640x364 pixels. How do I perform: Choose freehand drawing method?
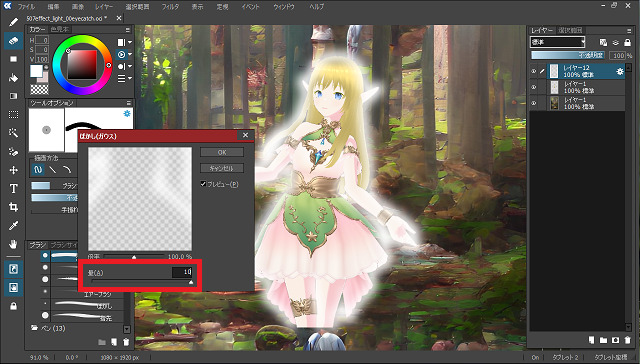click(38, 170)
